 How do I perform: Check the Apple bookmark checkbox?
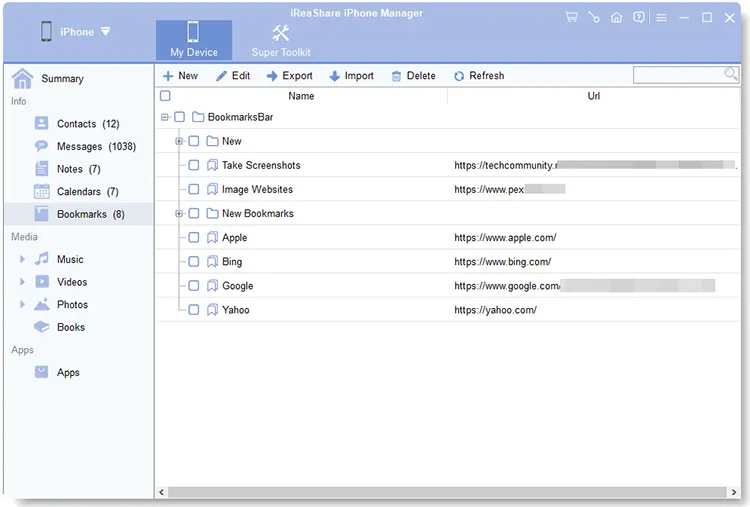[194, 237]
